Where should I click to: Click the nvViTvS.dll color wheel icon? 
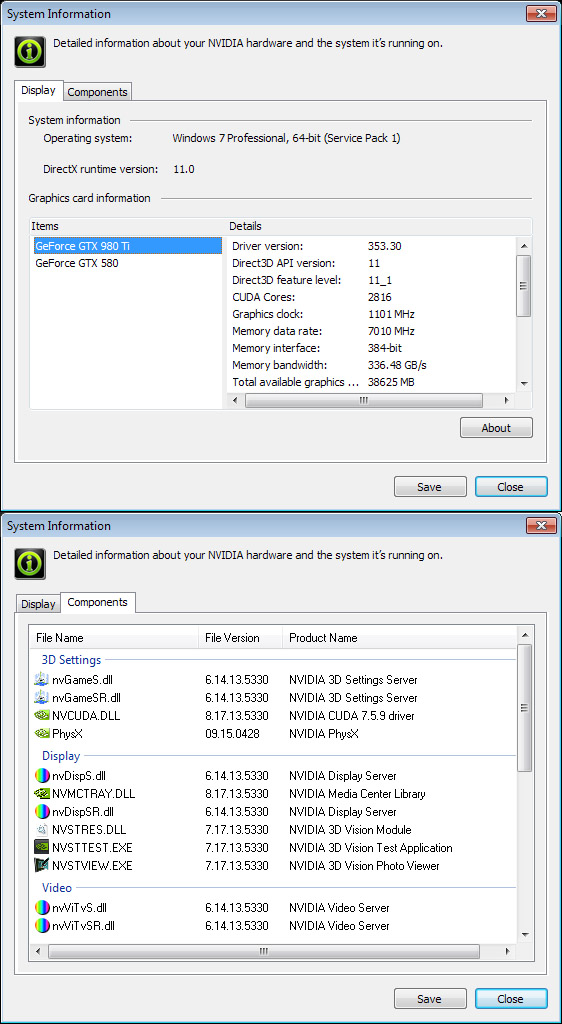tap(42, 908)
